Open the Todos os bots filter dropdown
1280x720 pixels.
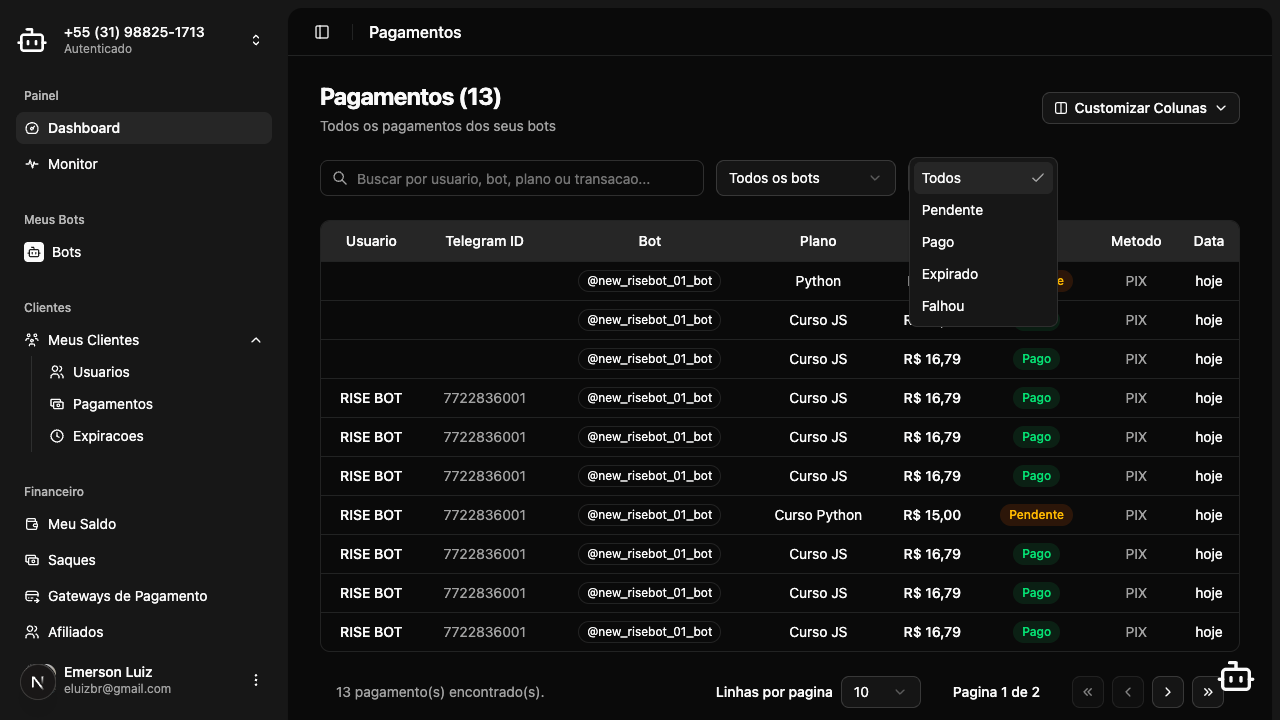tap(805, 178)
